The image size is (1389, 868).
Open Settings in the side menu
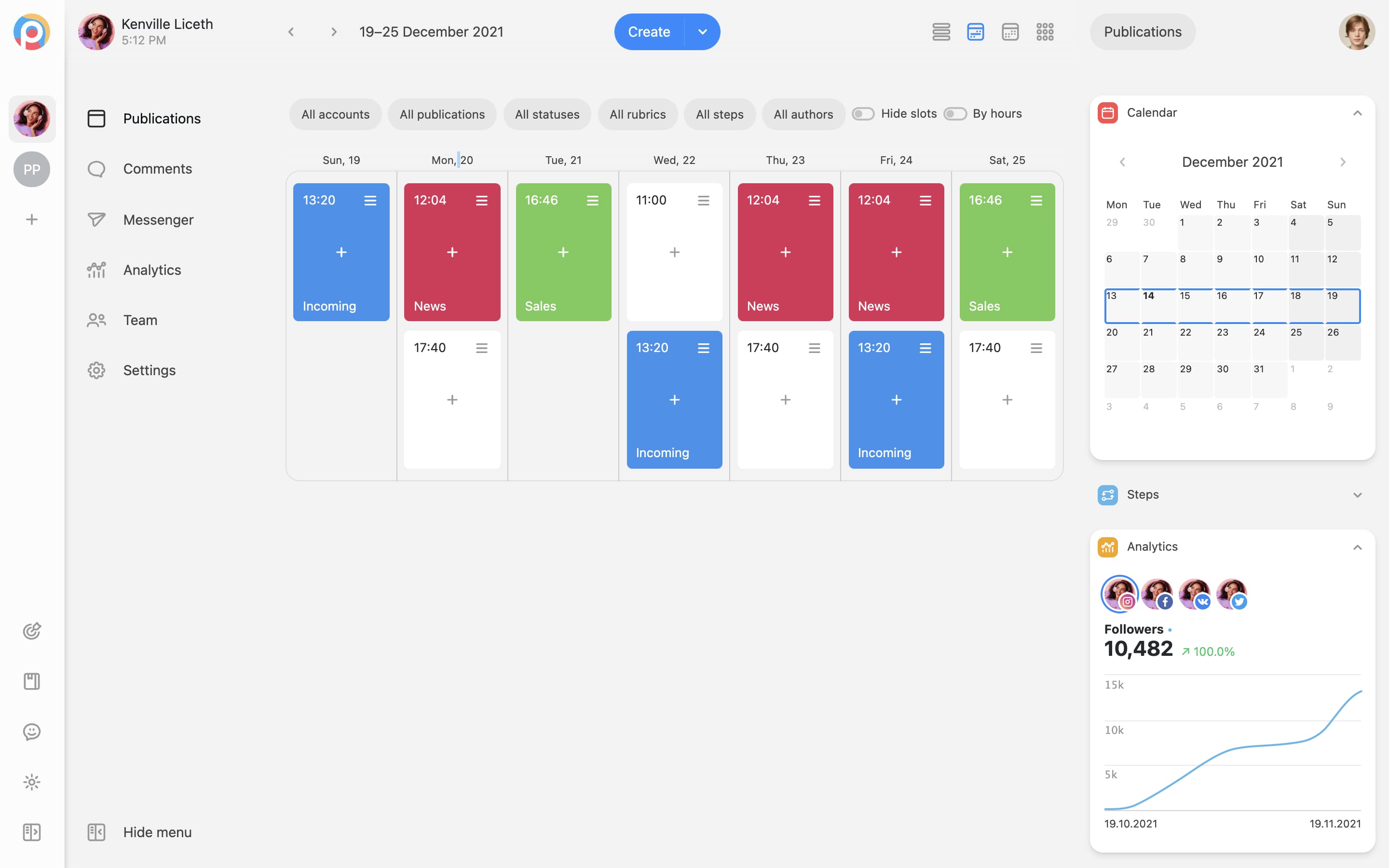click(131, 370)
